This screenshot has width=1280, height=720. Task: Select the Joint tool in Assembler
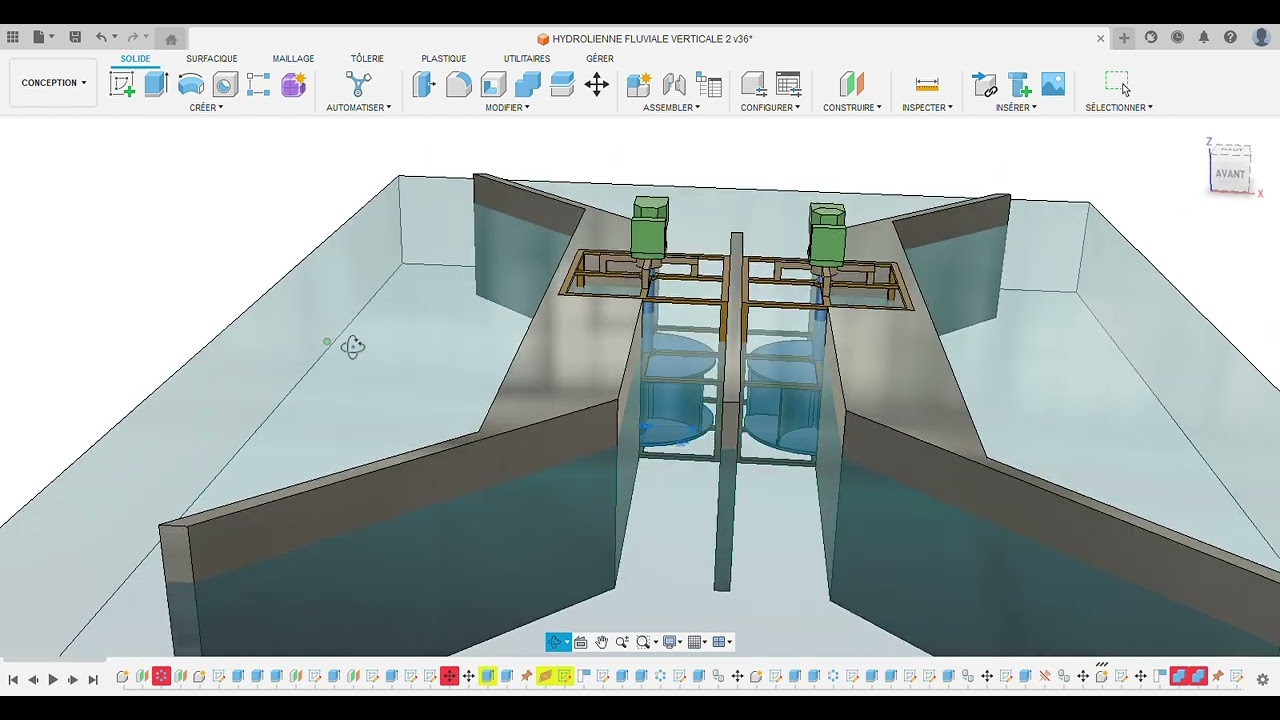coord(674,85)
